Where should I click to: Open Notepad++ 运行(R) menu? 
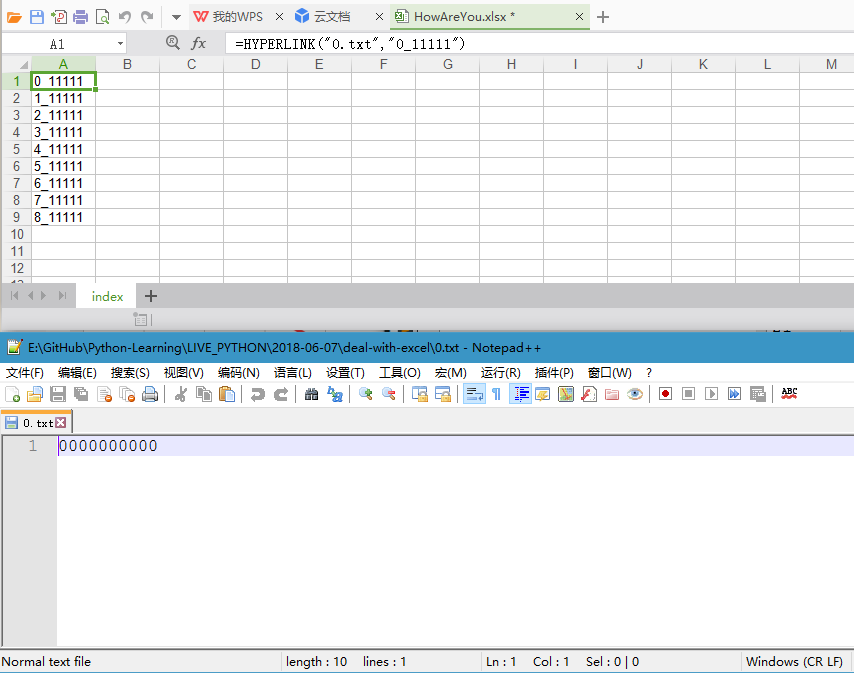tap(501, 373)
